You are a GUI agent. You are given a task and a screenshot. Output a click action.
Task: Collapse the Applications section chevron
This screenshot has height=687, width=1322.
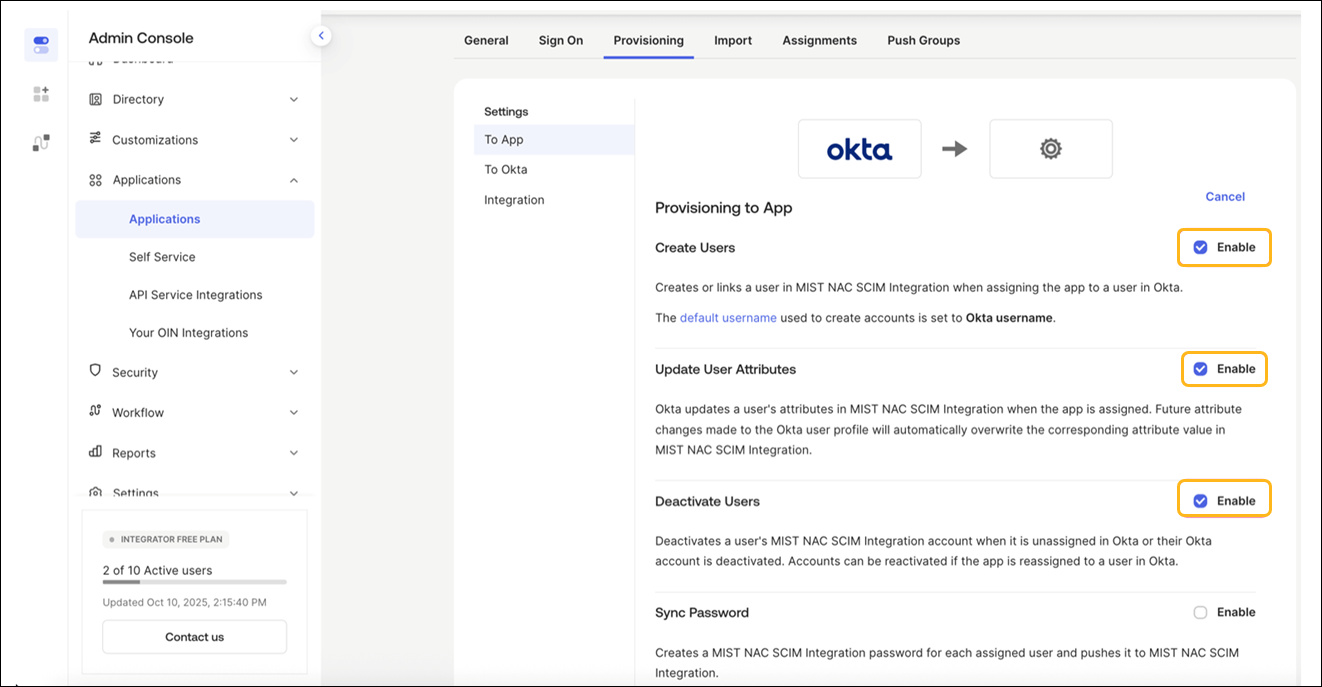[294, 180]
